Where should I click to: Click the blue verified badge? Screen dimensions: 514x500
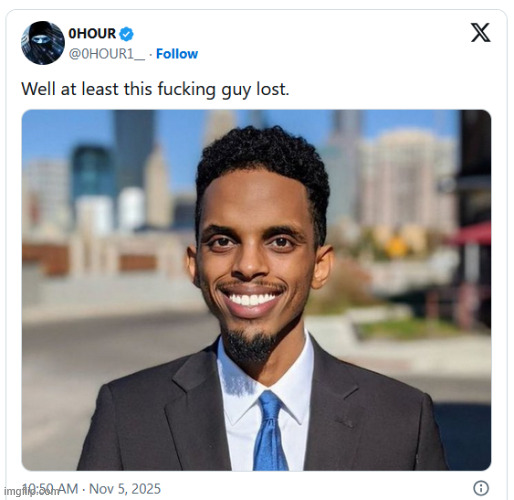point(126,34)
